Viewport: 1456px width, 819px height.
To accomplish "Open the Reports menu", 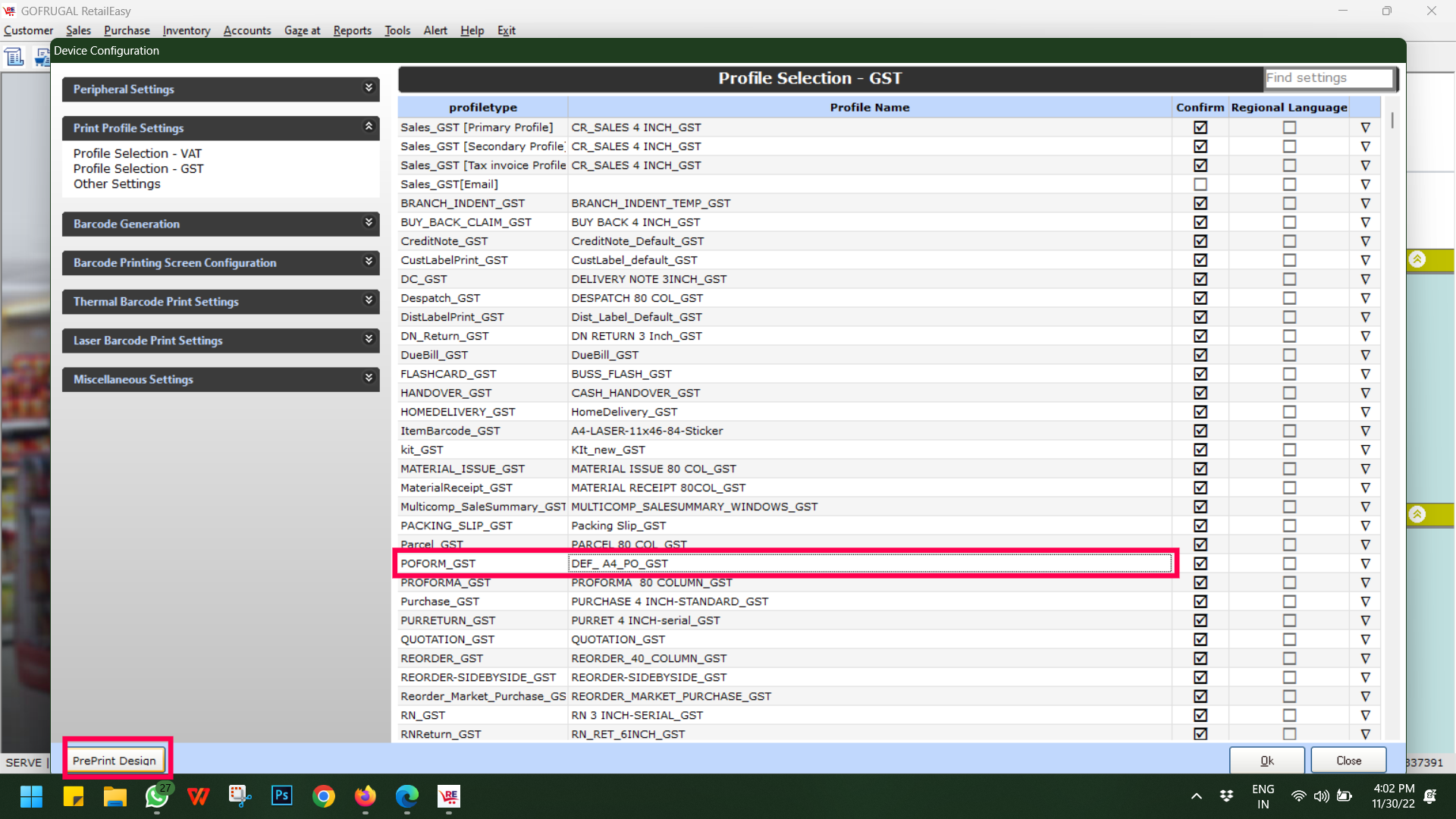I will [x=352, y=30].
